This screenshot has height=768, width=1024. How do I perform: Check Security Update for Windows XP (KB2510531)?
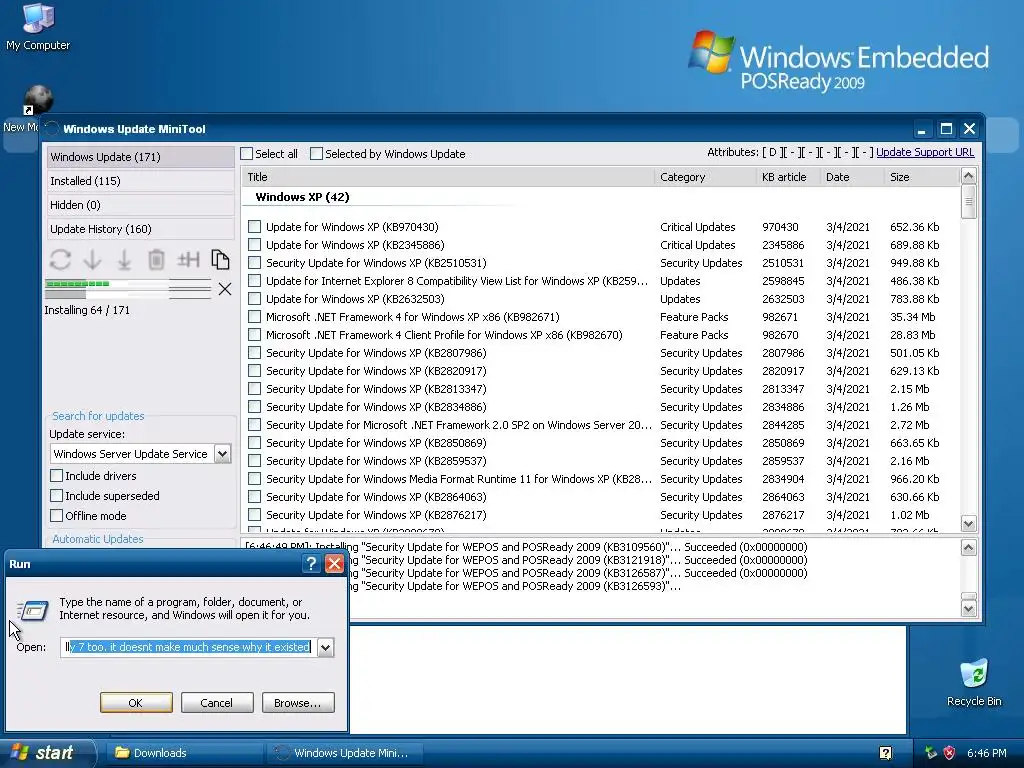(x=255, y=263)
